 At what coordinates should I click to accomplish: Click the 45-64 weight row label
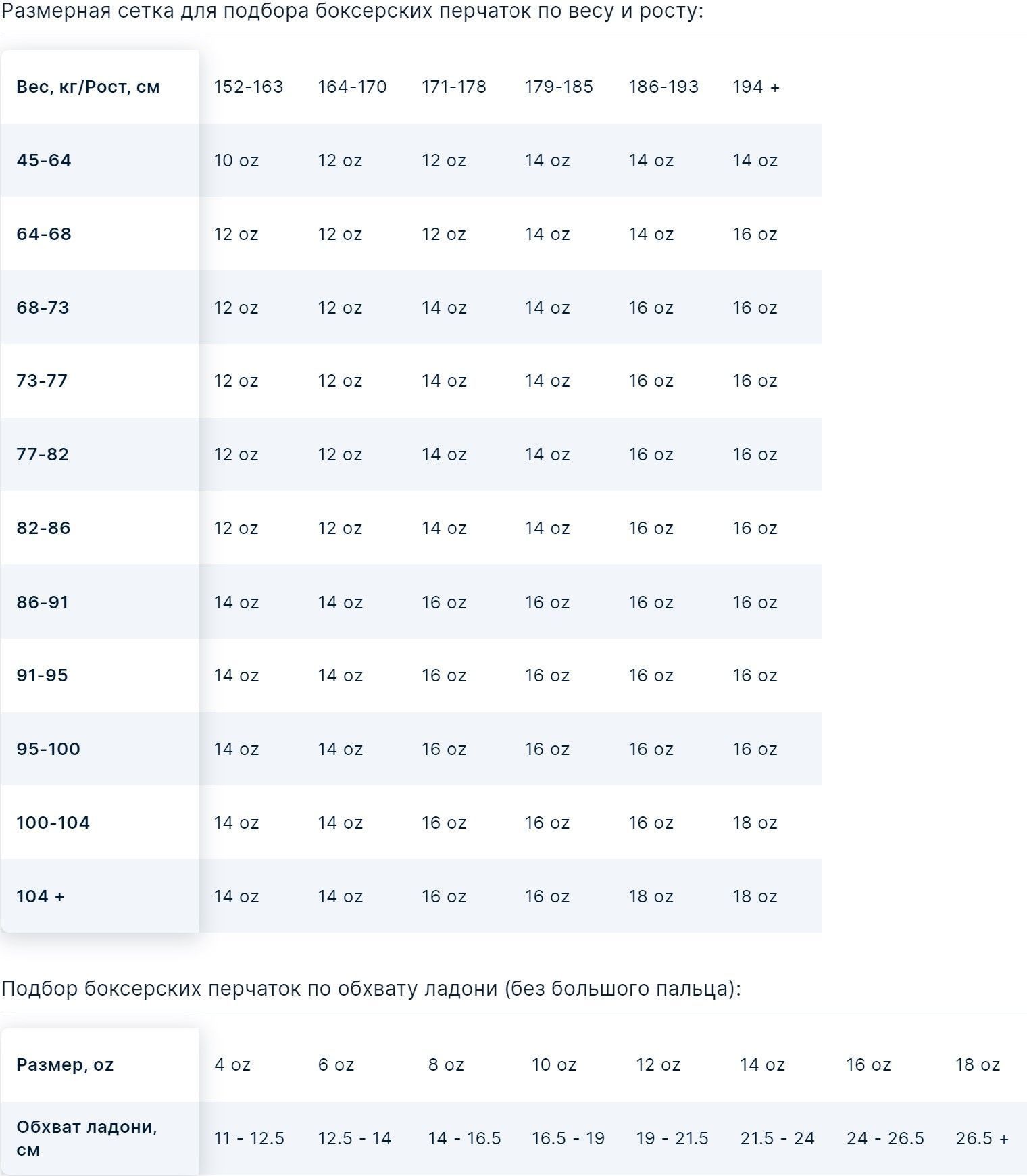(44, 161)
